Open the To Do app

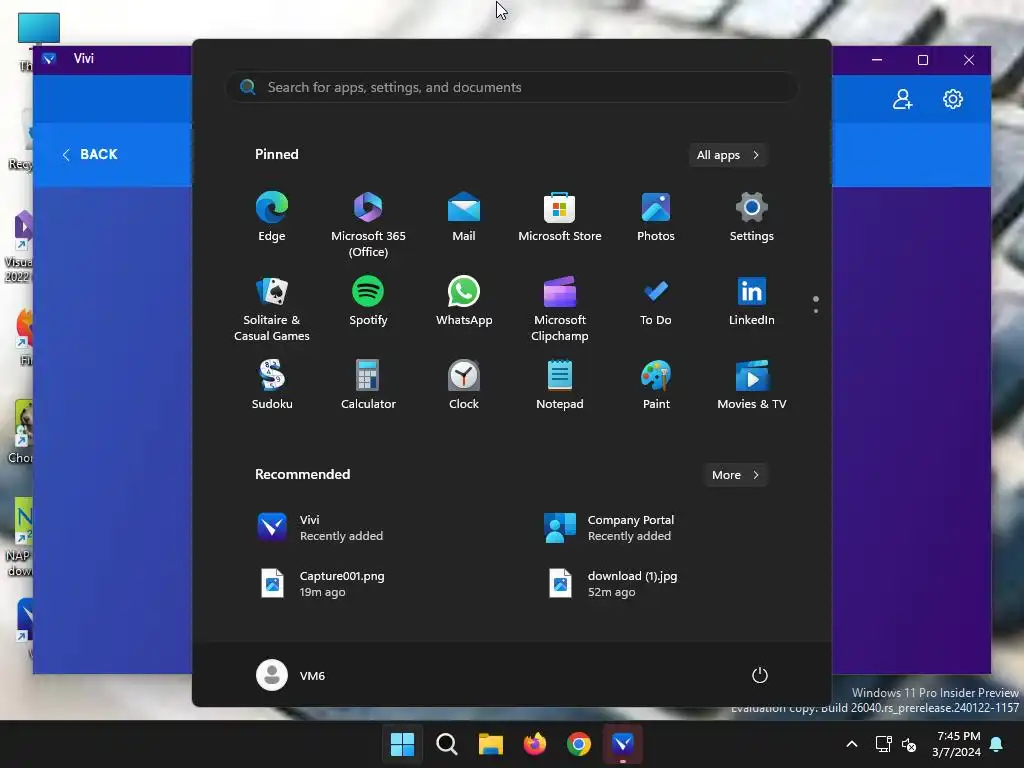(656, 300)
